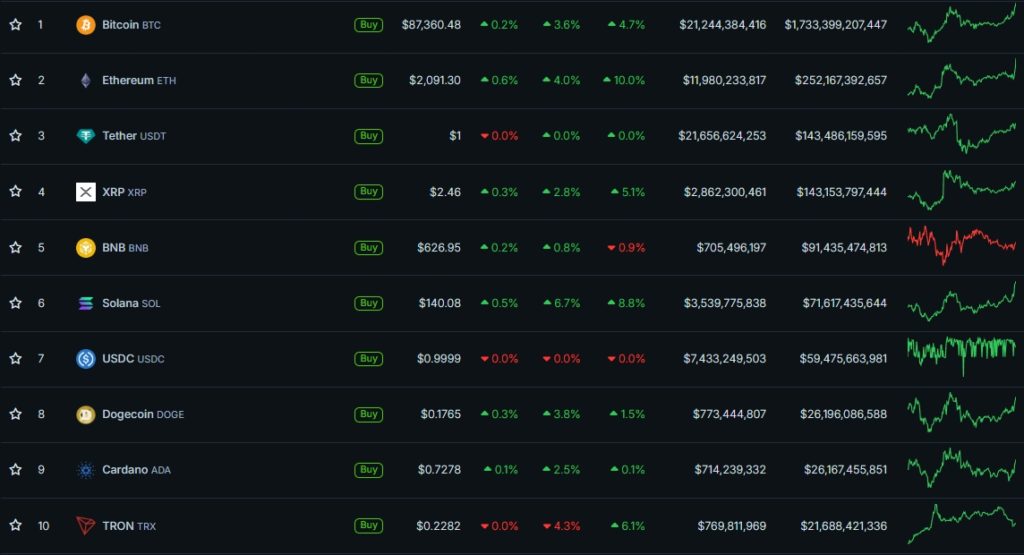
Task: Click the USDC logo icon
Action: click(x=86, y=359)
